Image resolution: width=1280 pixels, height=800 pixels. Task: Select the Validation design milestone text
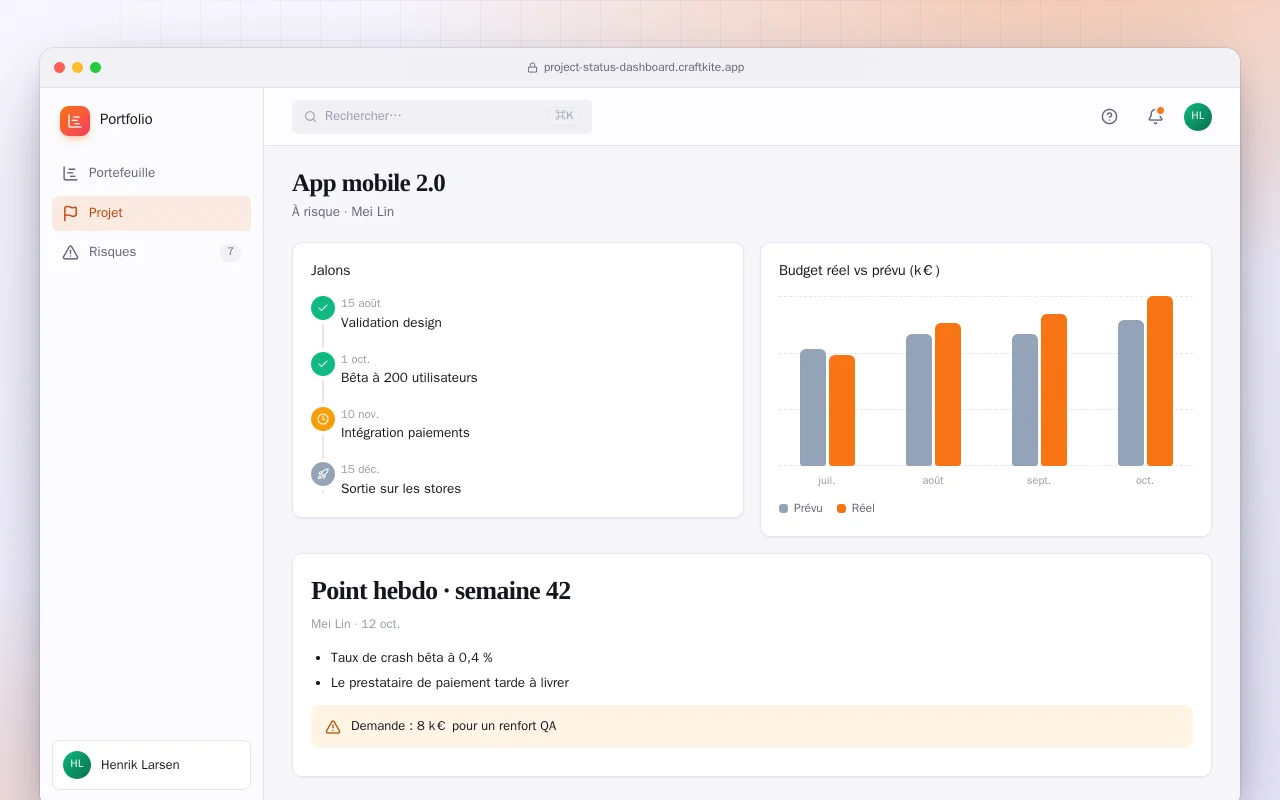(391, 323)
